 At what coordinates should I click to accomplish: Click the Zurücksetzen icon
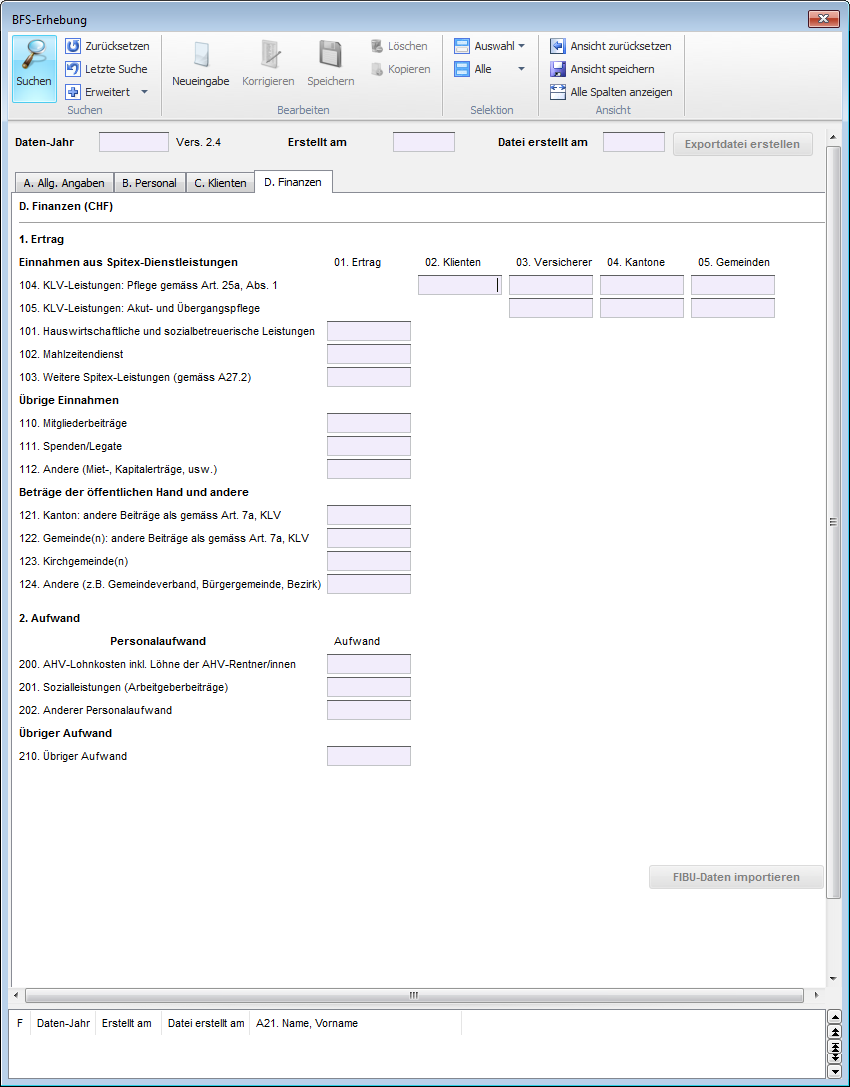[73, 46]
